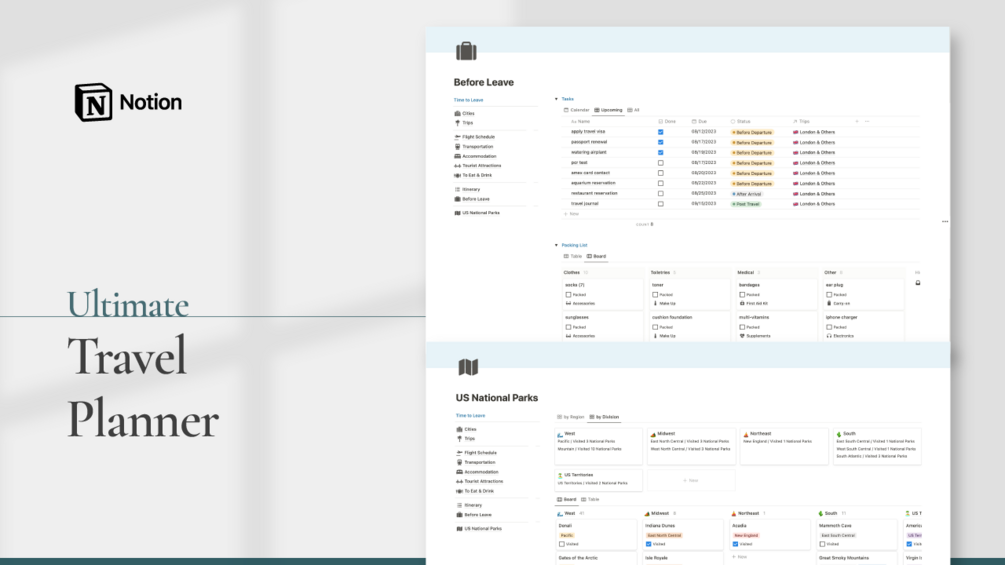Select the Upcoming tab in Tasks
This screenshot has width=1005, height=565.
point(608,110)
